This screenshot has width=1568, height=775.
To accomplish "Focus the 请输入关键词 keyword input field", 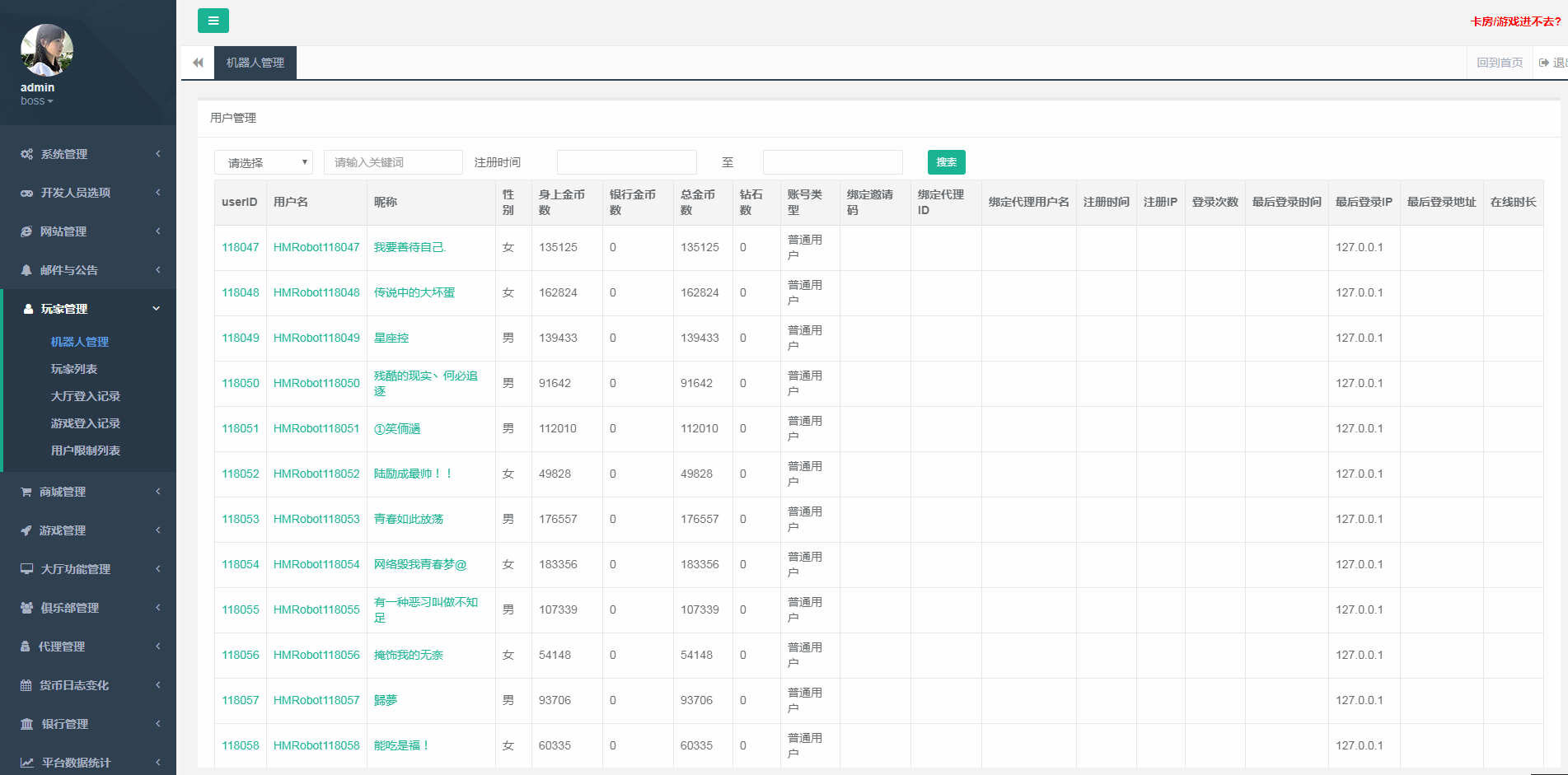I will [393, 162].
